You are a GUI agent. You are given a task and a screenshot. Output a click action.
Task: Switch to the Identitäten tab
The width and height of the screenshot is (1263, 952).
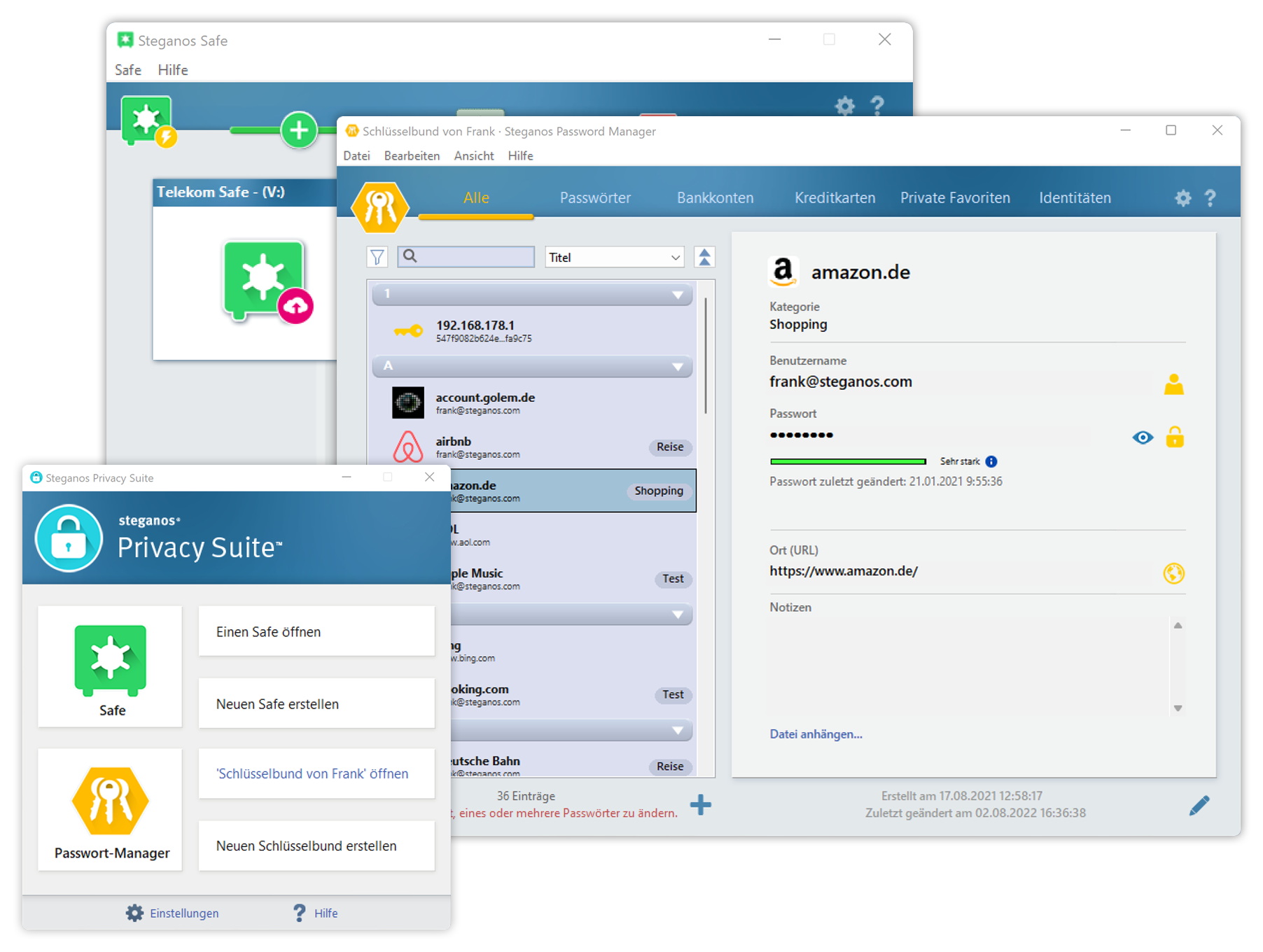(x=1075, y=198)
